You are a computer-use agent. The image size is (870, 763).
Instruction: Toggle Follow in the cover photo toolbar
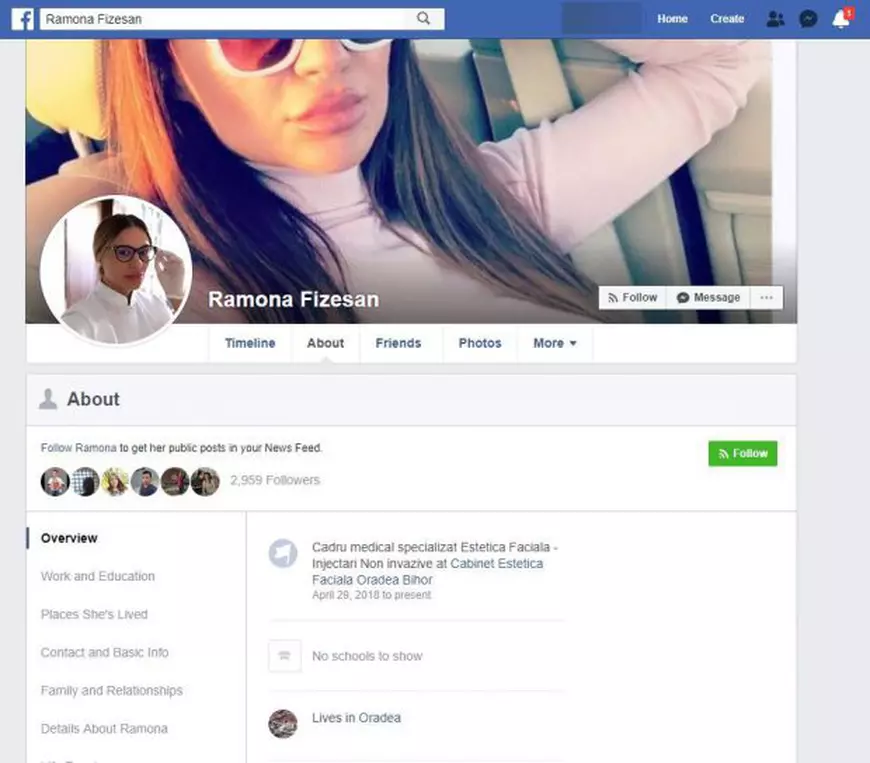tap(631, 297)
